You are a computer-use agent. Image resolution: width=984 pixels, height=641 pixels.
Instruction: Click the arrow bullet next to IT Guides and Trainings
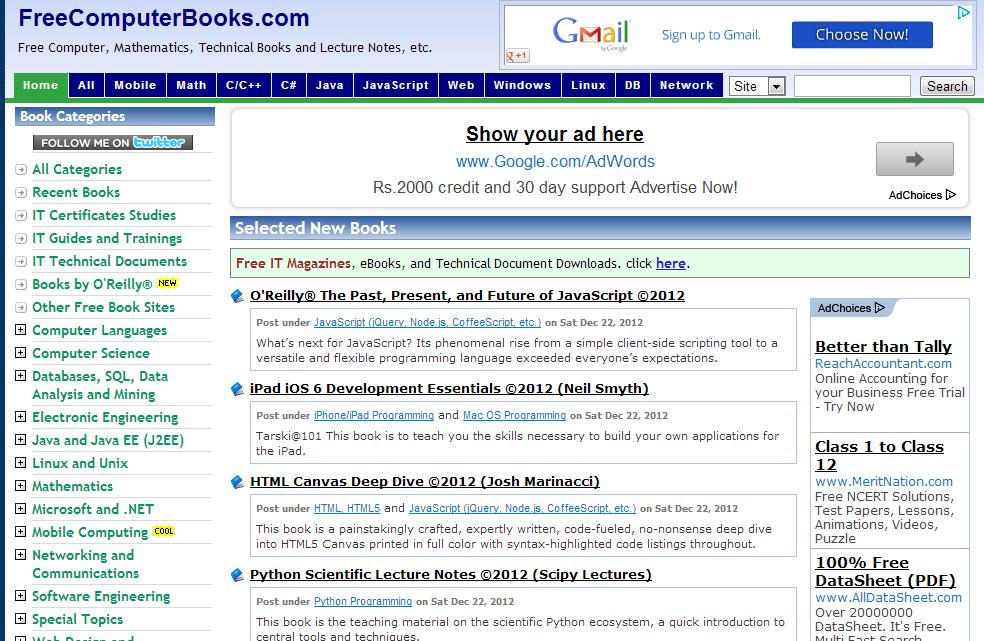point(21,239)
